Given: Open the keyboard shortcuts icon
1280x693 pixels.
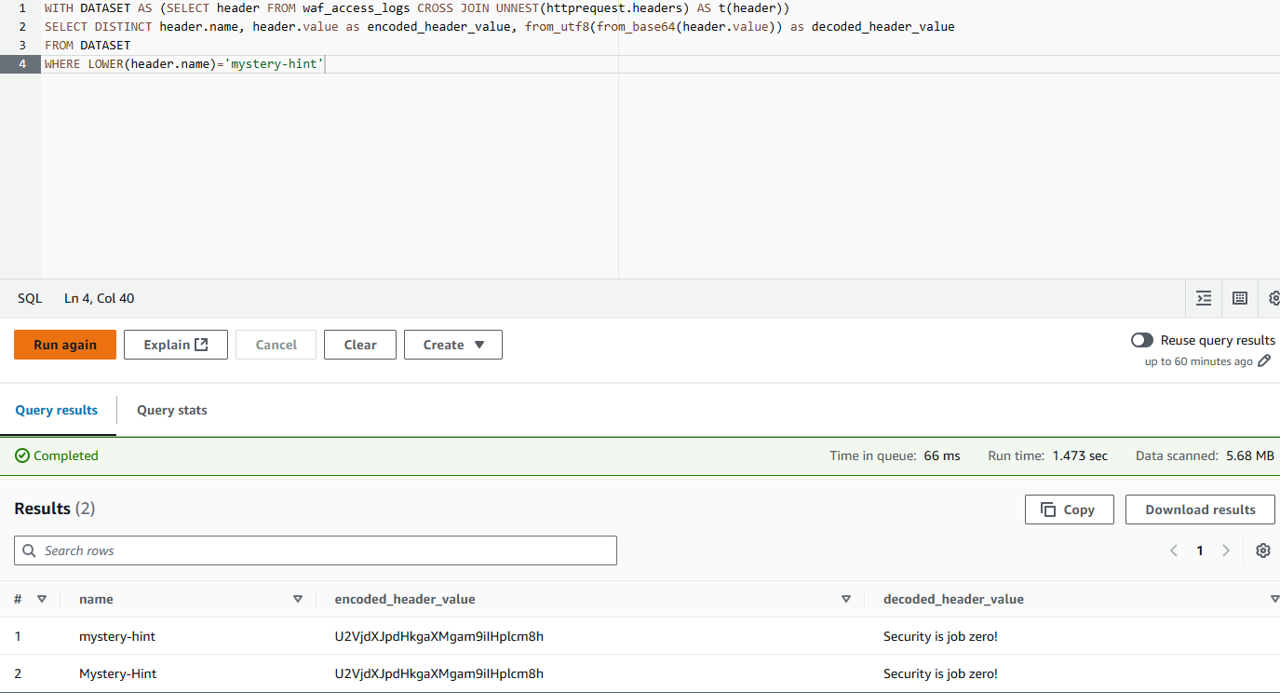Looking at the screenshot, I should (x=1240, y=298).
